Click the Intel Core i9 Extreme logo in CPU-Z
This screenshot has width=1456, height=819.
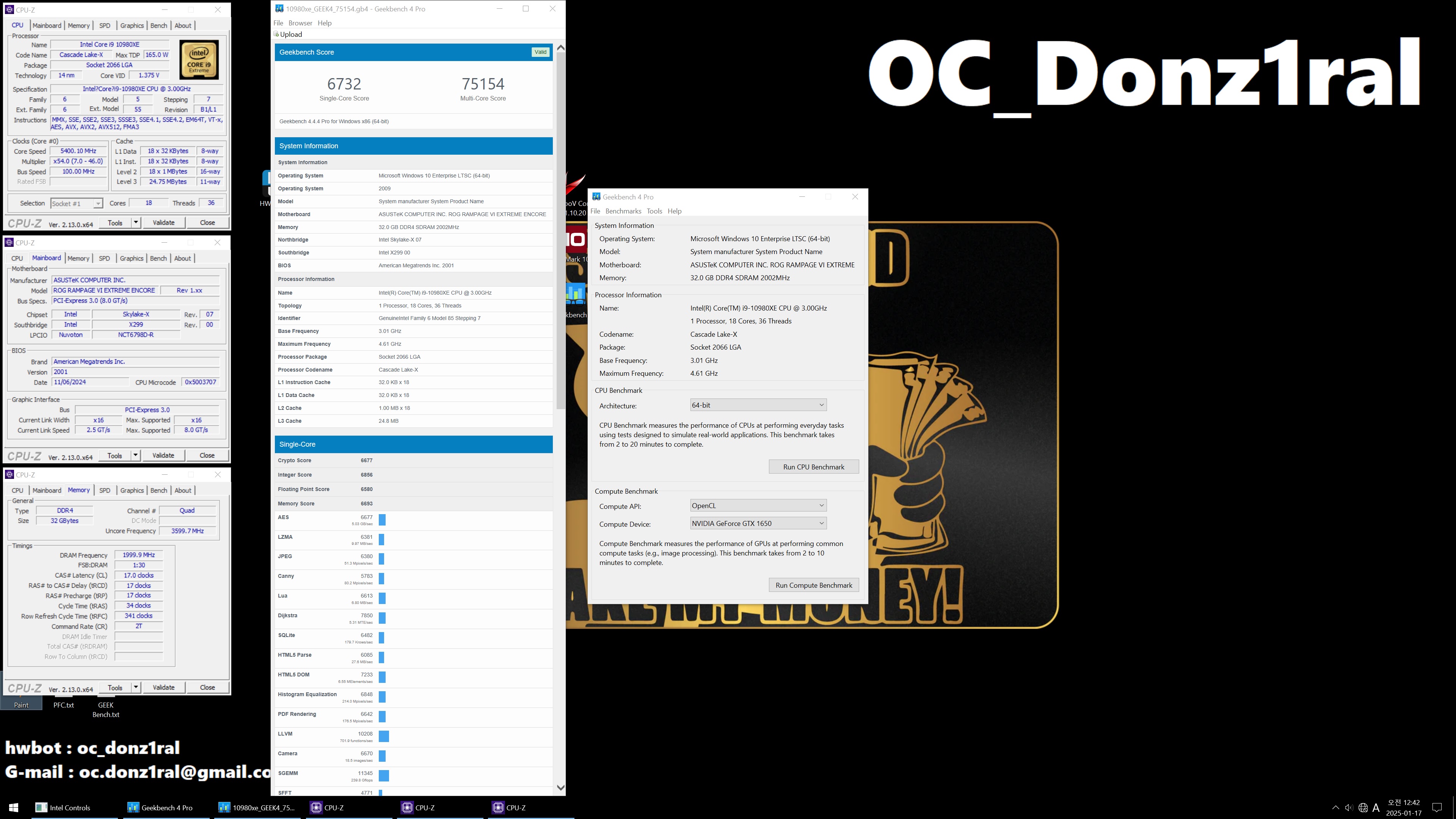(x=199, y=60)
